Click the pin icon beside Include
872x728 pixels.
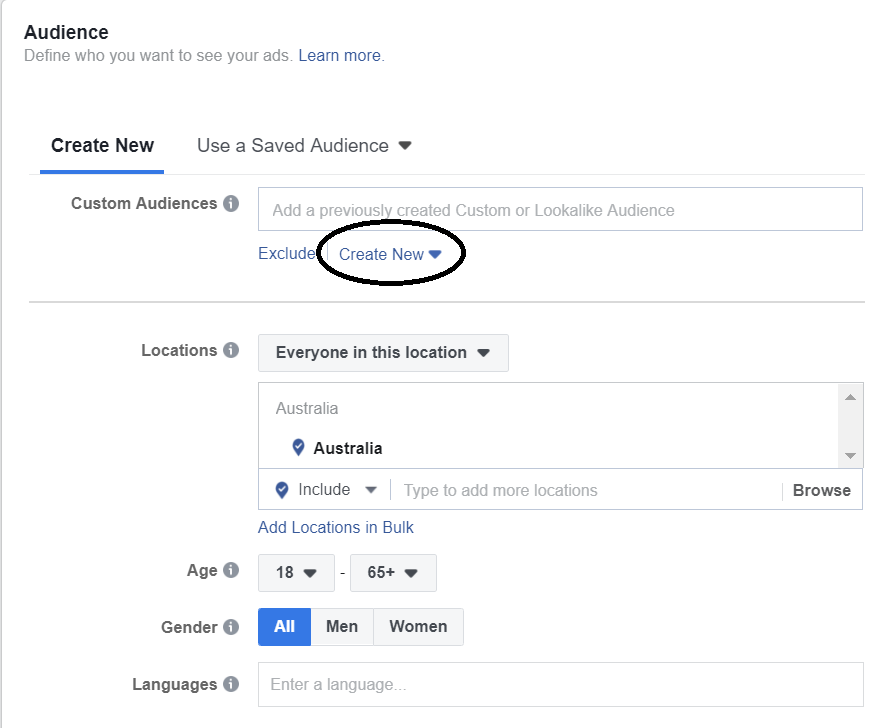(x=282, y=490)
